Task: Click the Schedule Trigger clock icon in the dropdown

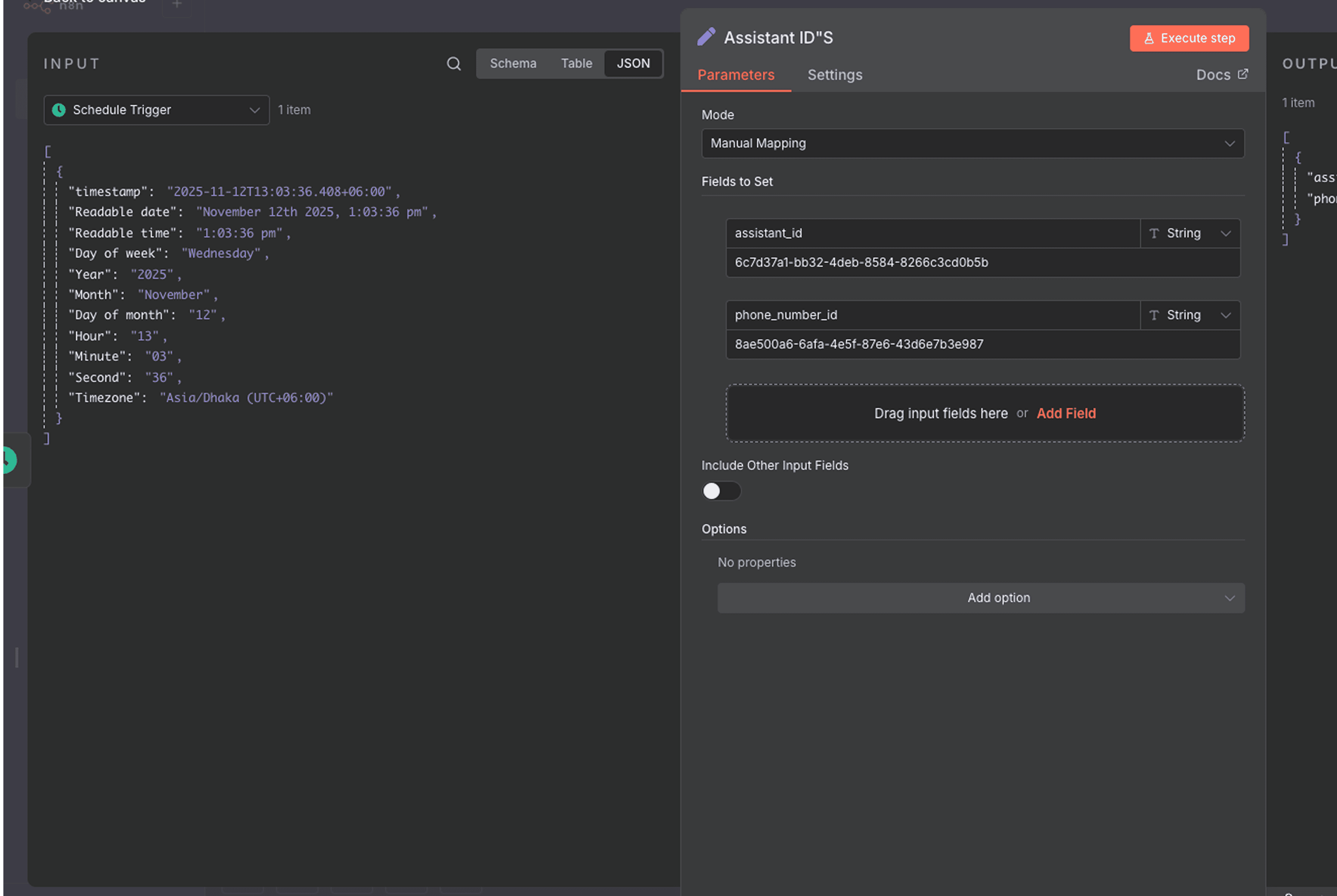Action: tap(59, 110)
